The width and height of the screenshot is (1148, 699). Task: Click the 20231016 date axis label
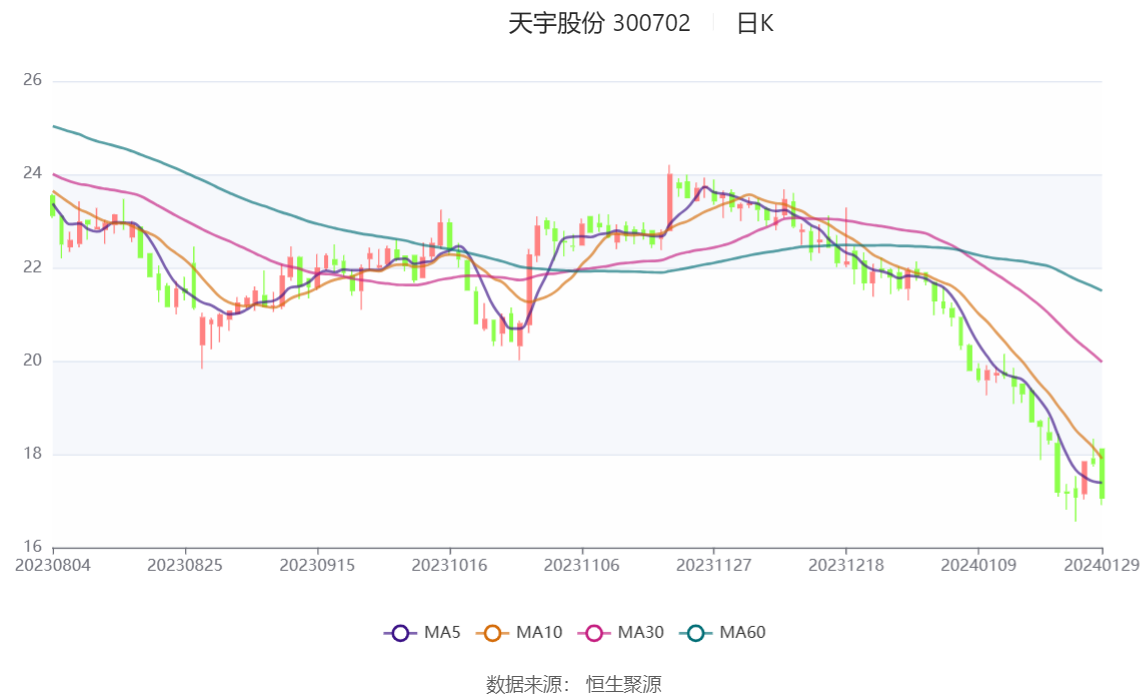(450, 565)
